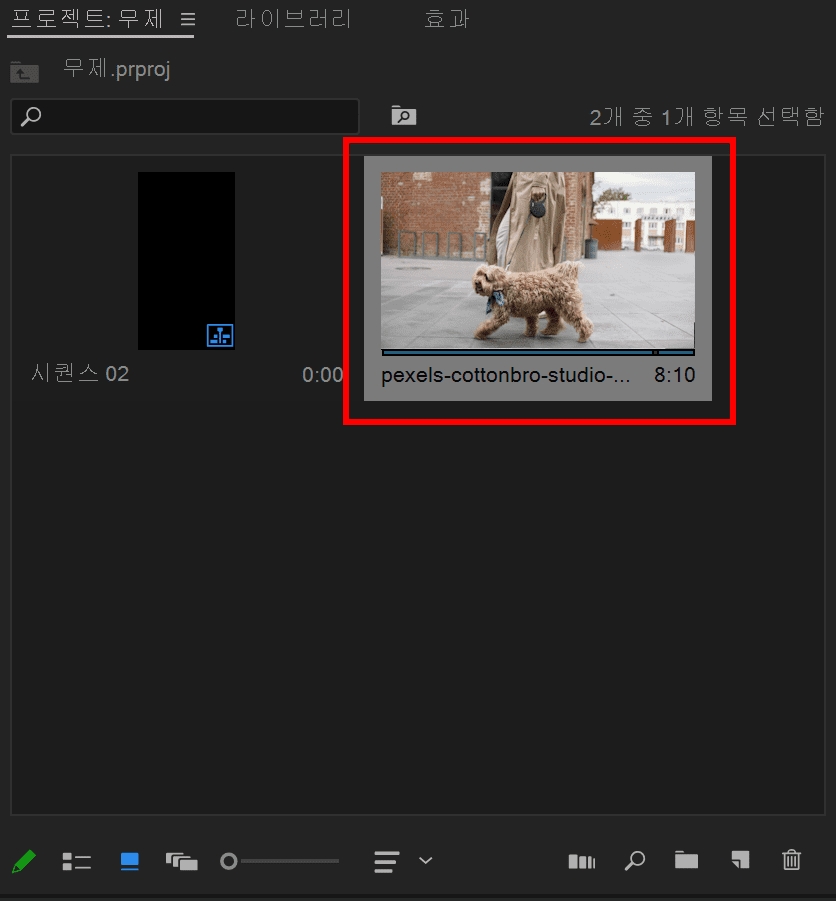This screenshot has height=901, width=836.
Task: Go up one bin level icon
Action: pyautogui.click(x=24, y=72)
